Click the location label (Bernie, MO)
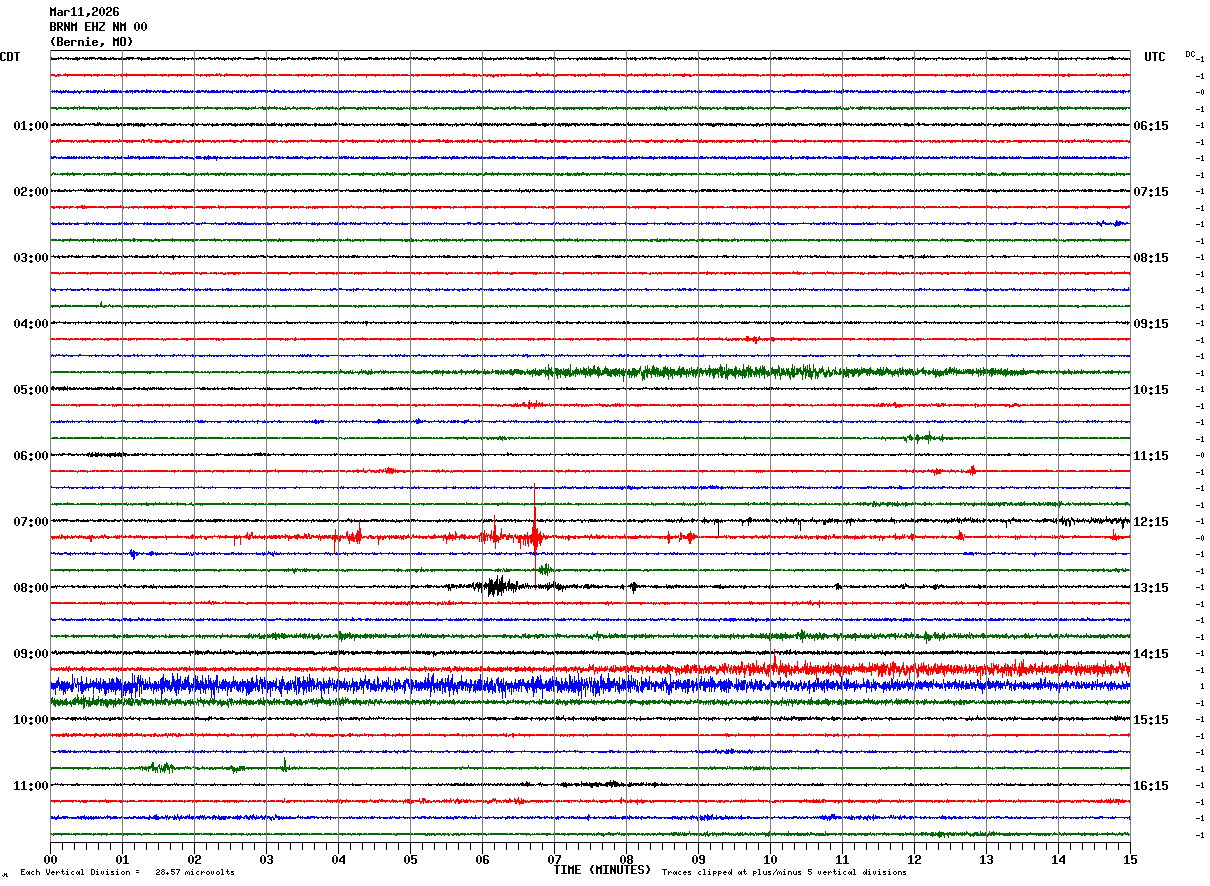This screenshot has height=886, width=1210. 91,42
